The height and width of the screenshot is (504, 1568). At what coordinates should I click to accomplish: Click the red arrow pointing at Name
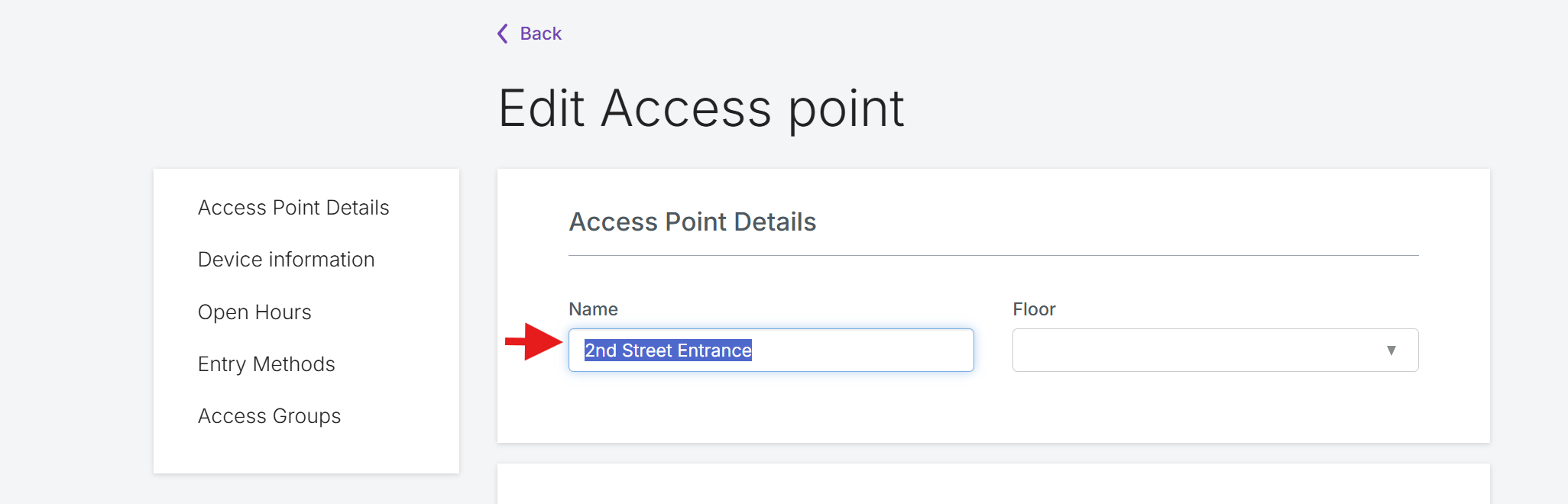[x=534, y=341]
